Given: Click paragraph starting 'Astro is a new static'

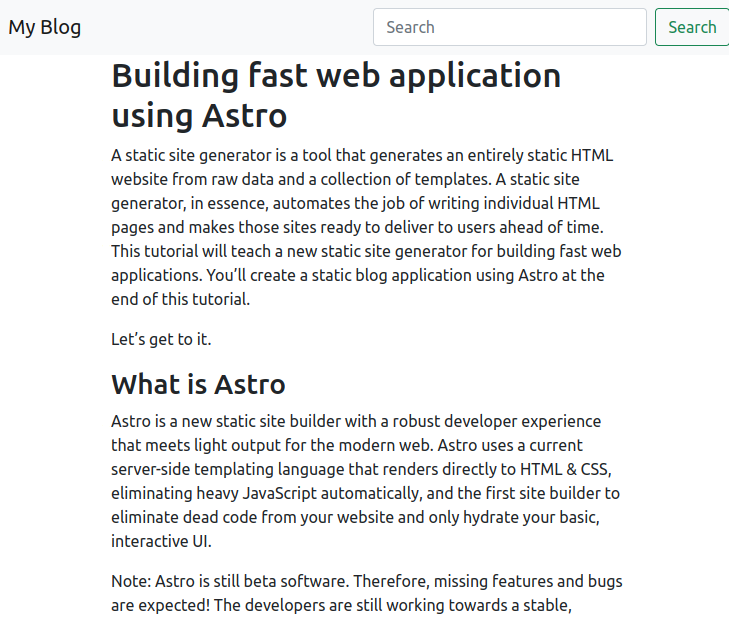Looking at the screenshot, I should (x=366, y=481).
